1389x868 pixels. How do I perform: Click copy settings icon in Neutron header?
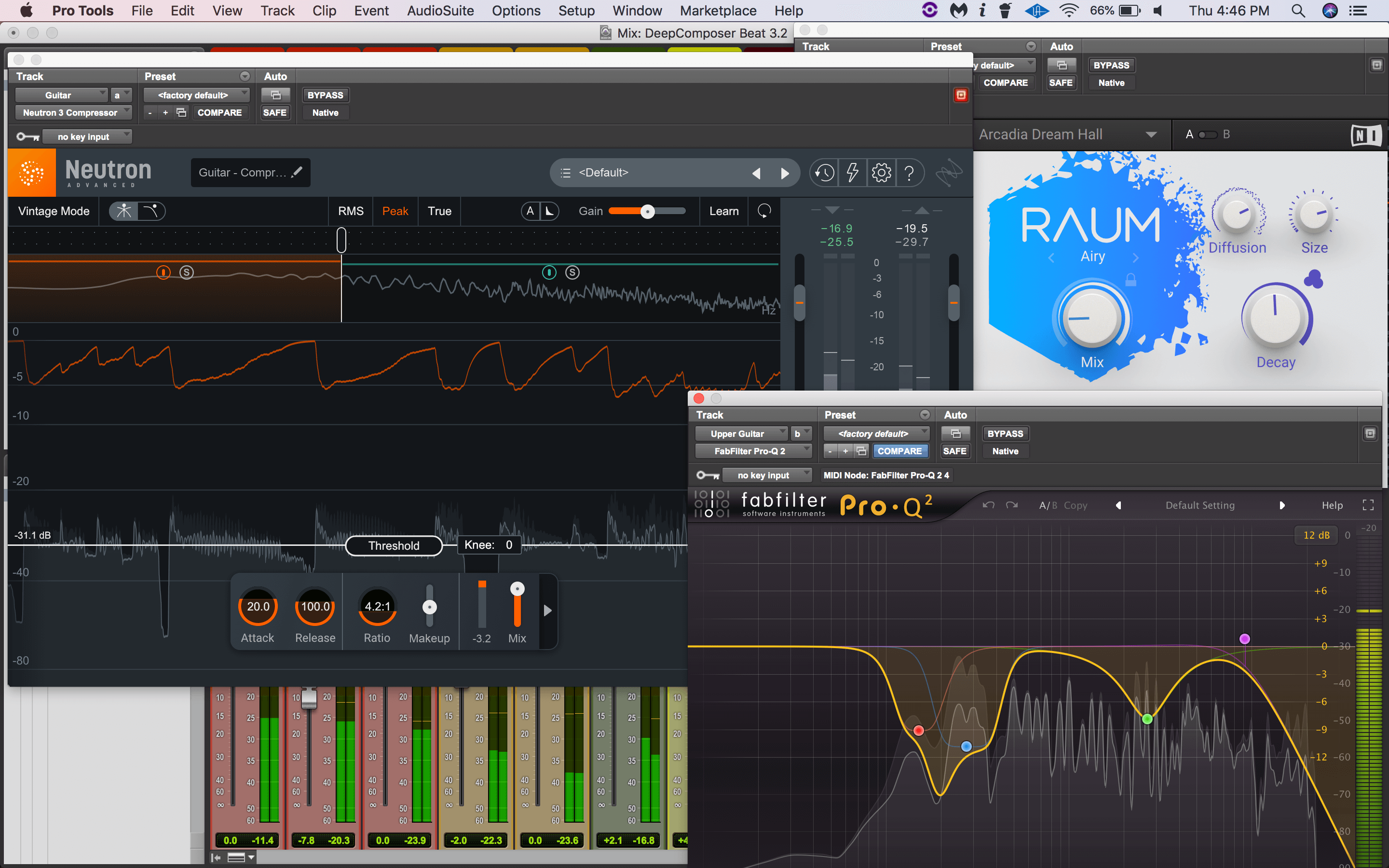(x=181, y=112)
